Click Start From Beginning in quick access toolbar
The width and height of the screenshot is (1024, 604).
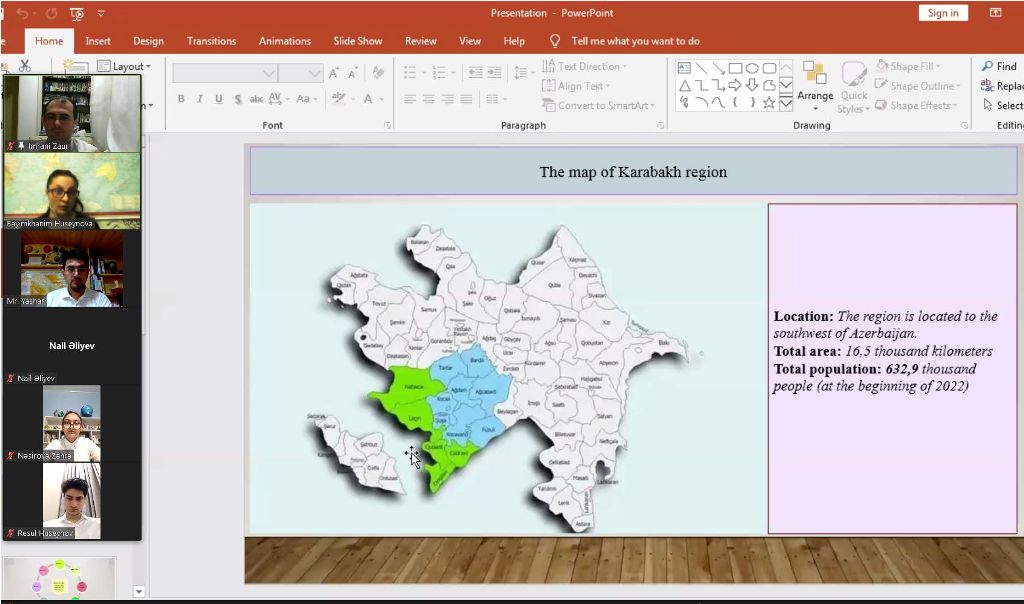[76, 13]
